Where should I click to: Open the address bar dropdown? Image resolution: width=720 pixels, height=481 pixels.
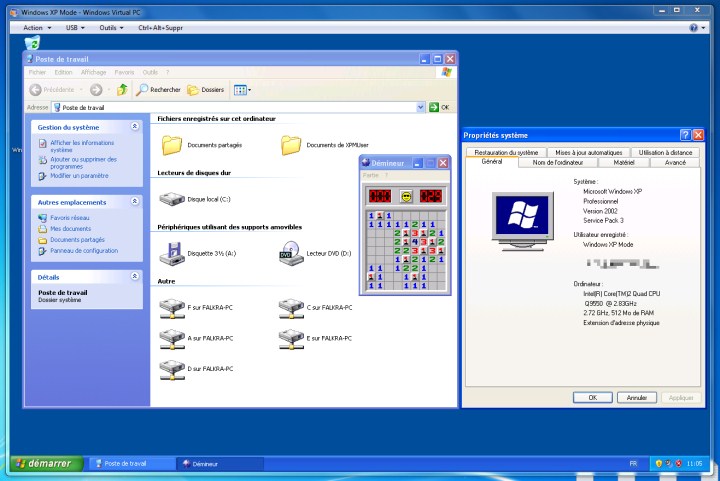(420, 107)
